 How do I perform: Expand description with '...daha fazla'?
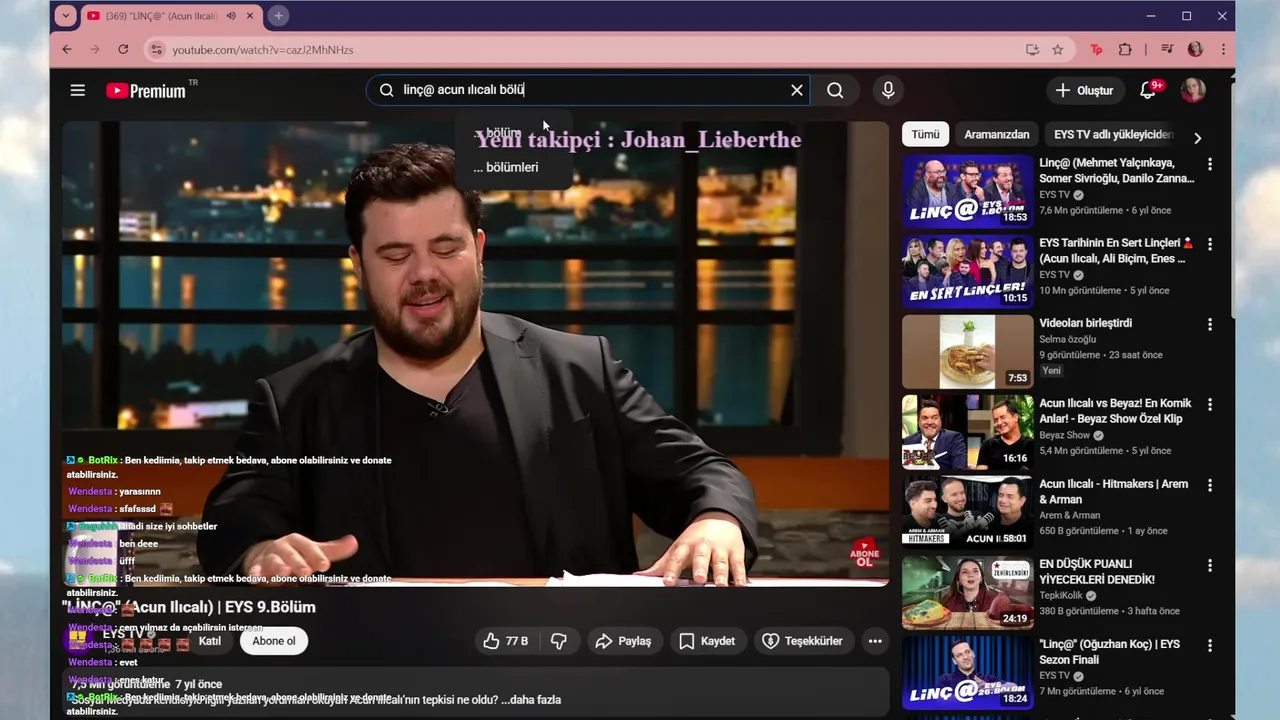click(531, 700)
